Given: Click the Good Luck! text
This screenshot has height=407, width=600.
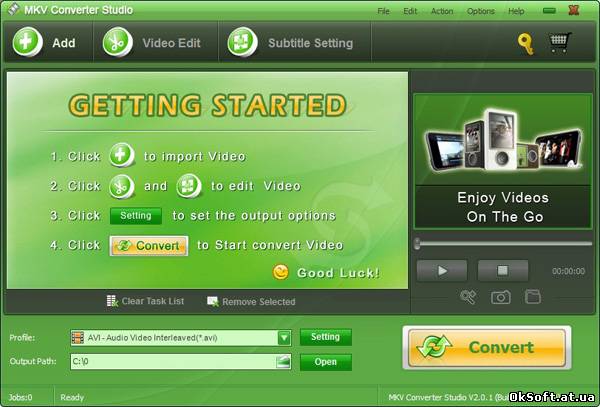Looking at the screenshot, I should tap(338, 273).
